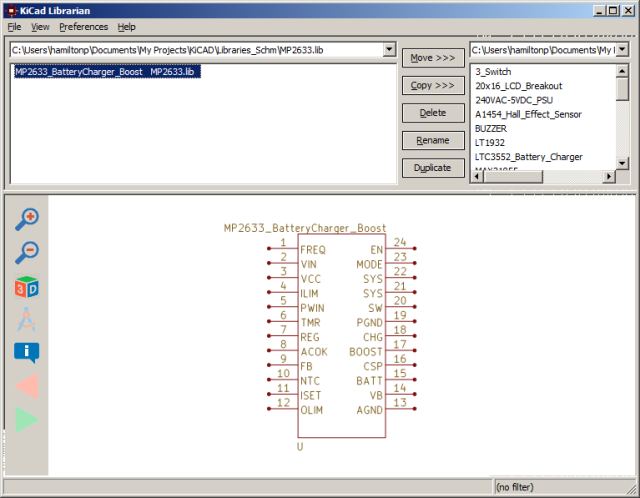640x498 pixels.
Task: Click the red left arrow previous icon
Action: (27, 386)
